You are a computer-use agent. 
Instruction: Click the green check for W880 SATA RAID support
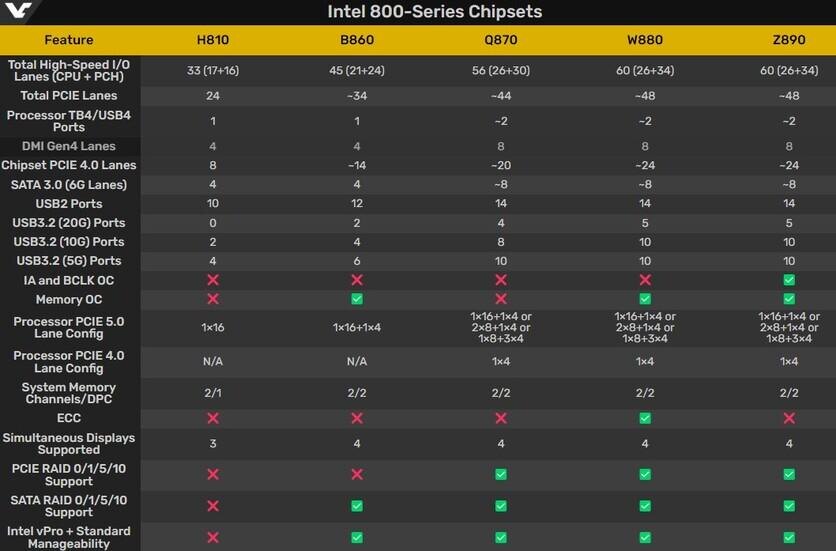pos(645,506)
